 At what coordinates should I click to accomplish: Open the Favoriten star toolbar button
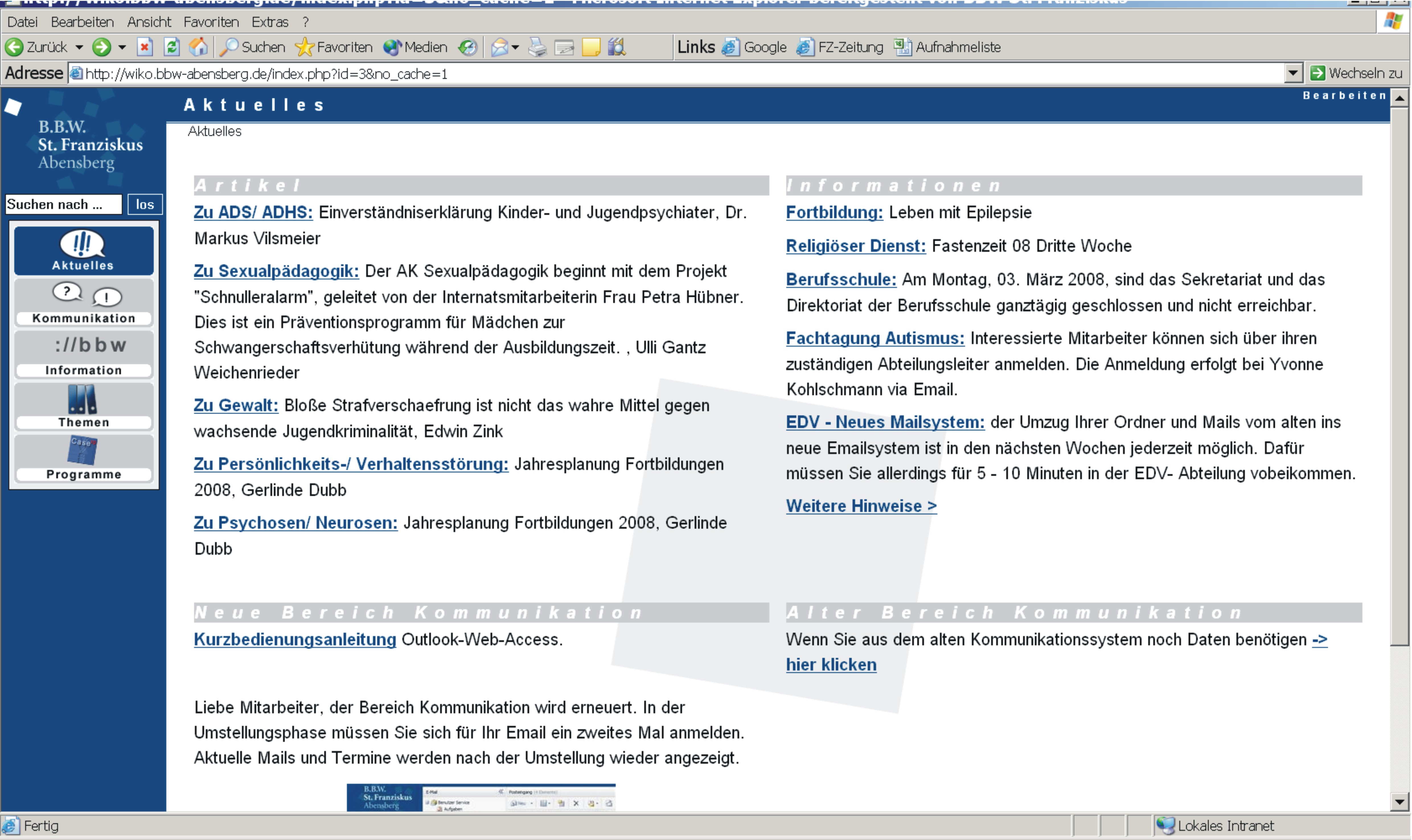[334, 47]
